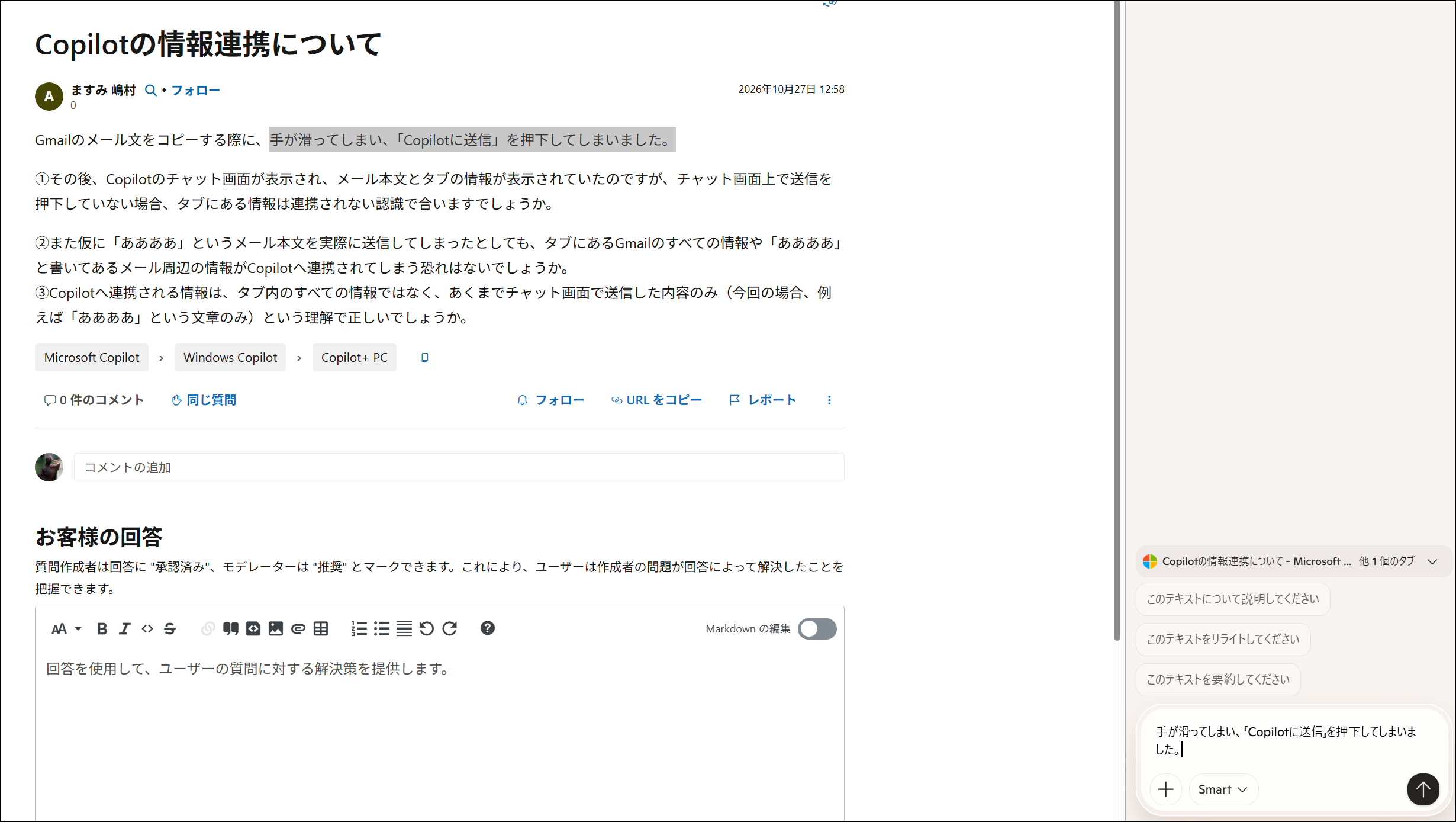Expand the Copilot tab context chevron
Screen dimensions: 1456x822
tap(1432, 561)
